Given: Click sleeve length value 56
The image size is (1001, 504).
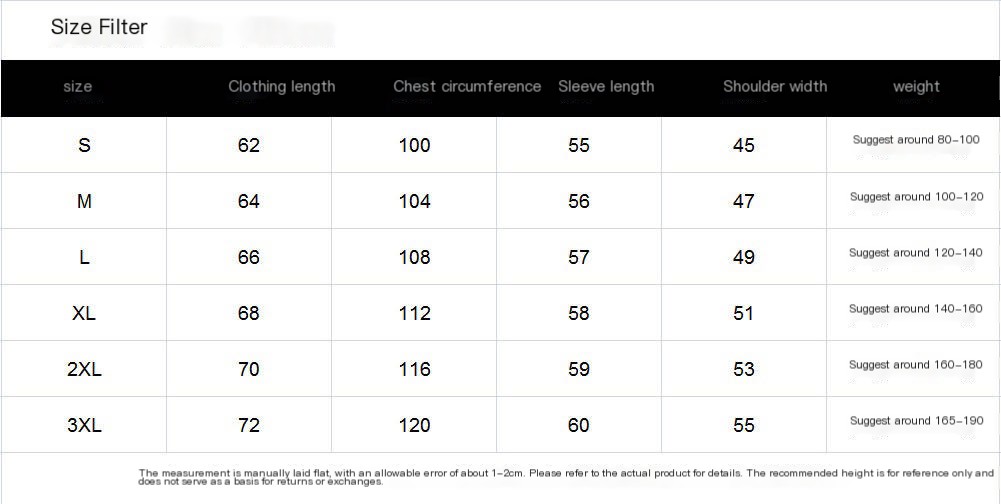Looking at the screenshot, I should pos(579,202).
